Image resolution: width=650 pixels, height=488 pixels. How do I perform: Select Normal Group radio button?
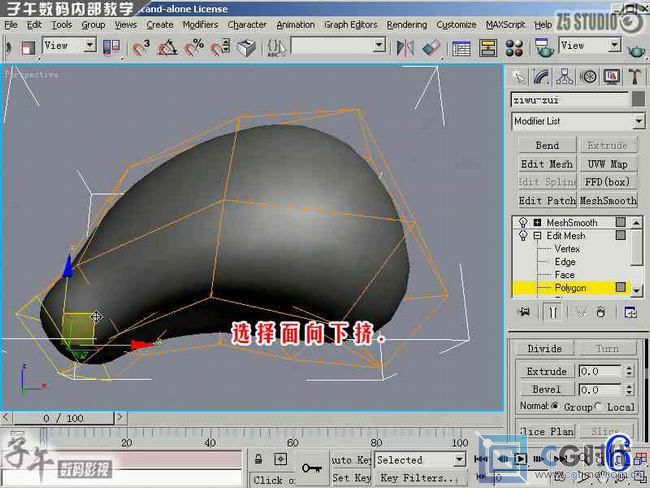(555, 405)
